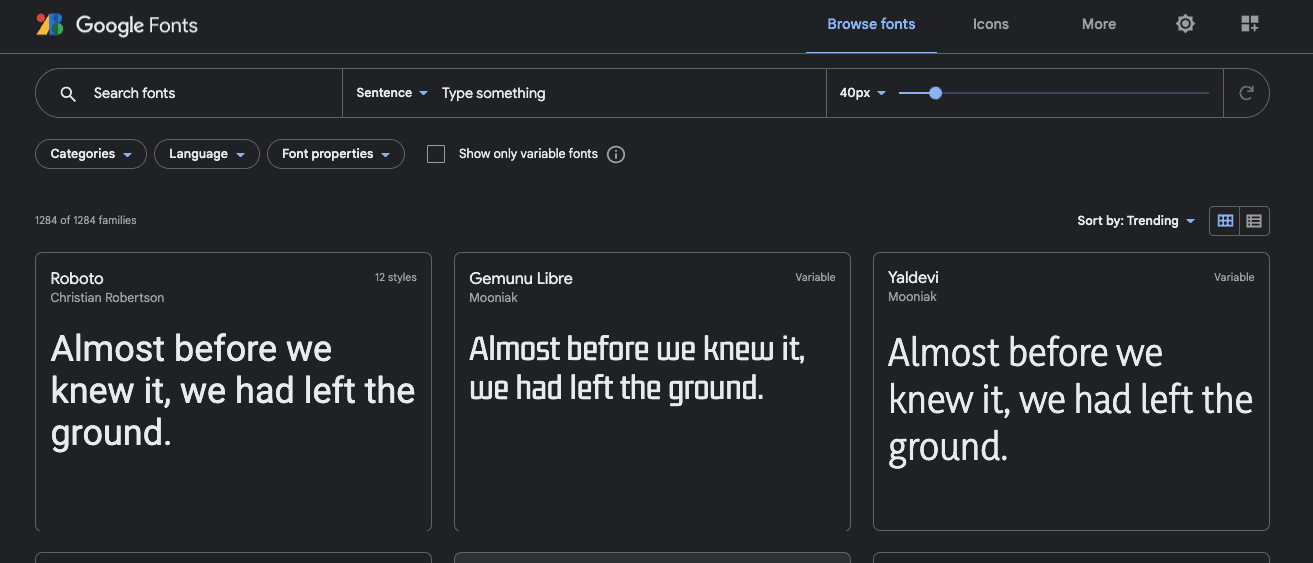Go to the Icons tab
This screenshot has height=563, width=1313.
(991, 24)
